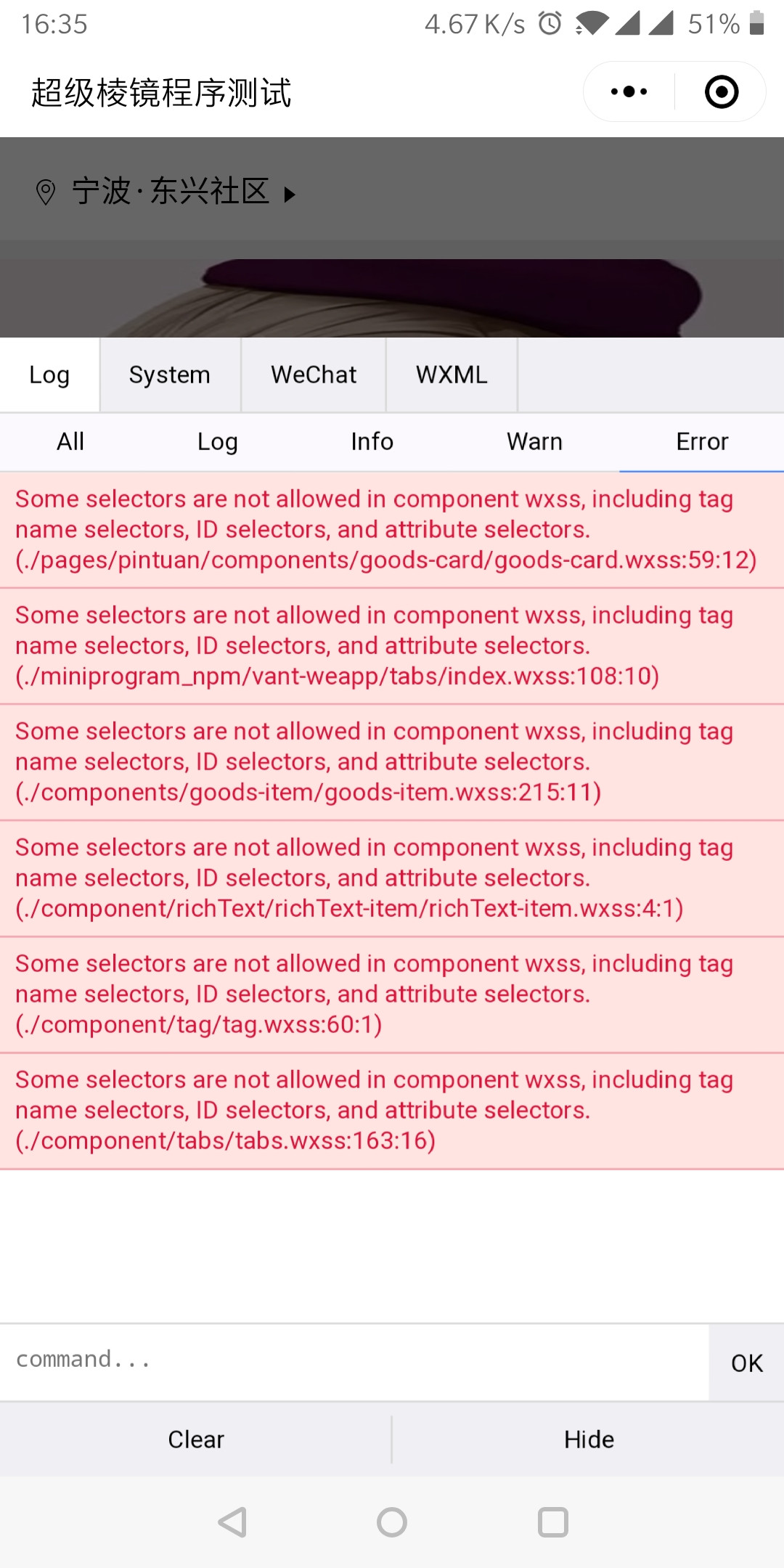The image size is (784, 1568).
Task: Select the top-level Log tab
Action: click(x=49, y=375)
